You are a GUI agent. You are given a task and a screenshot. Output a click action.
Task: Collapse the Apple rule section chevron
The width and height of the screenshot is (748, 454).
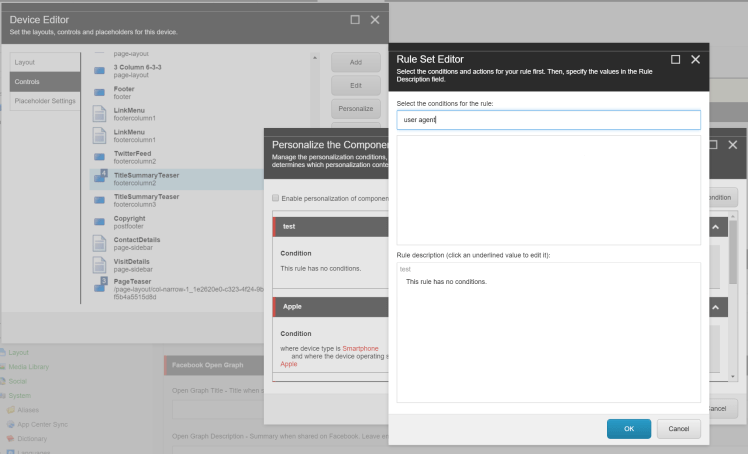[x=717, y=307]
